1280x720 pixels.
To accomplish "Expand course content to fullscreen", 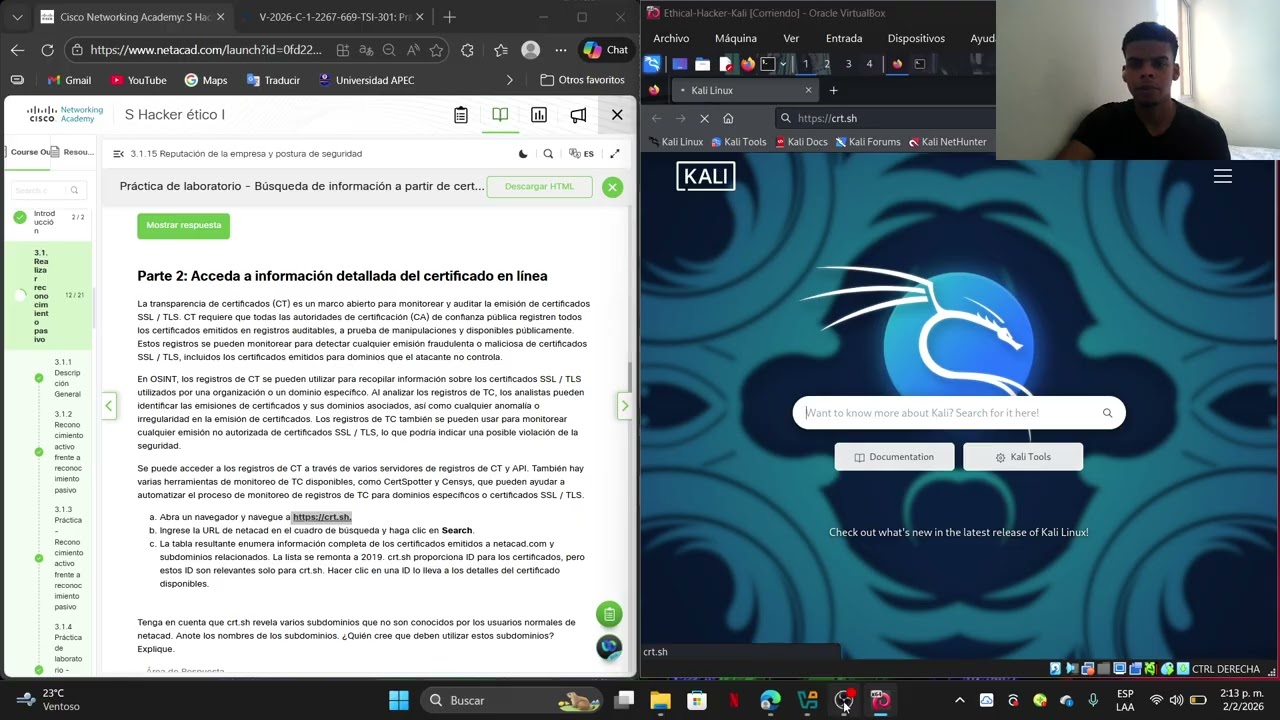I will 615,154.
